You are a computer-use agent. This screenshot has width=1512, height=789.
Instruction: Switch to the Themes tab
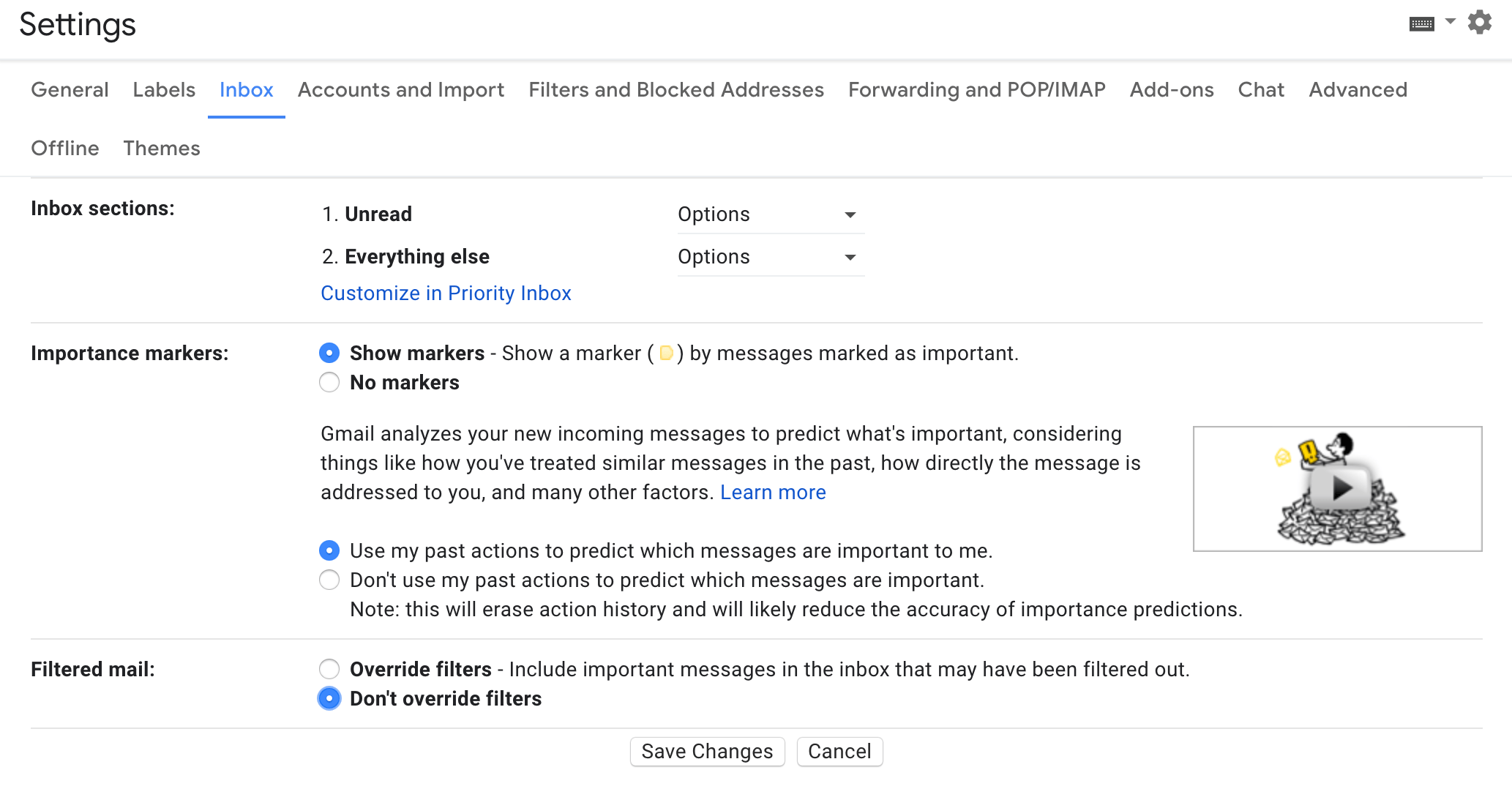click(161, 148)
